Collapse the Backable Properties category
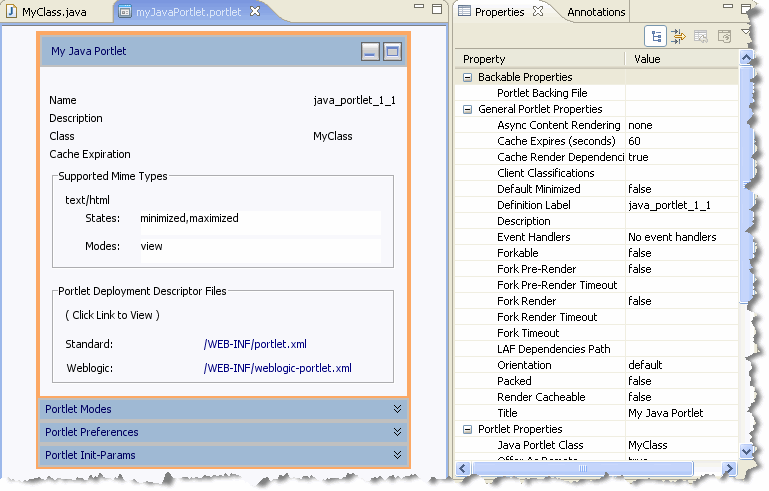The height and width of the screenshot is (491, 769). [467, 78]
